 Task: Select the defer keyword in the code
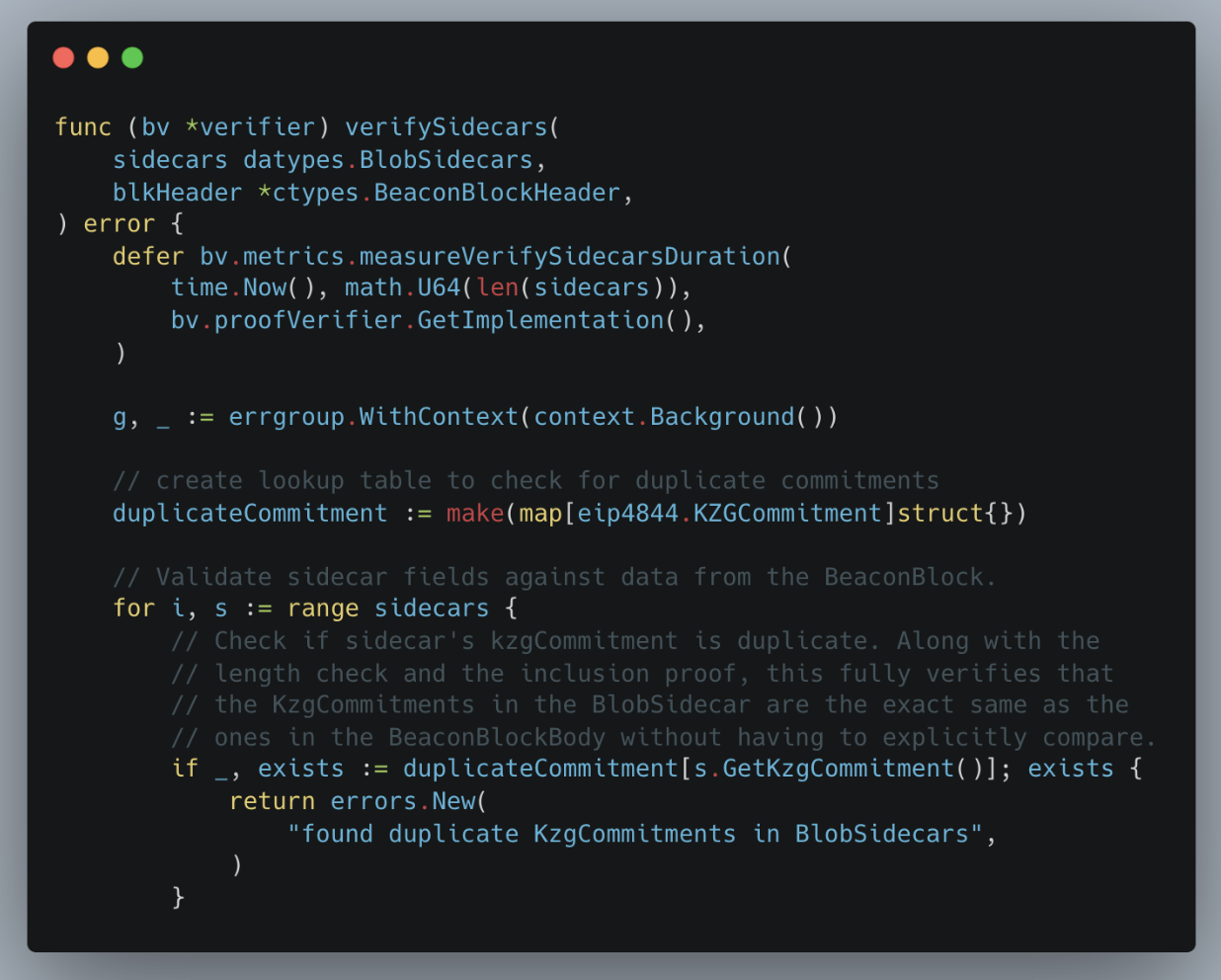click(148, 256)
